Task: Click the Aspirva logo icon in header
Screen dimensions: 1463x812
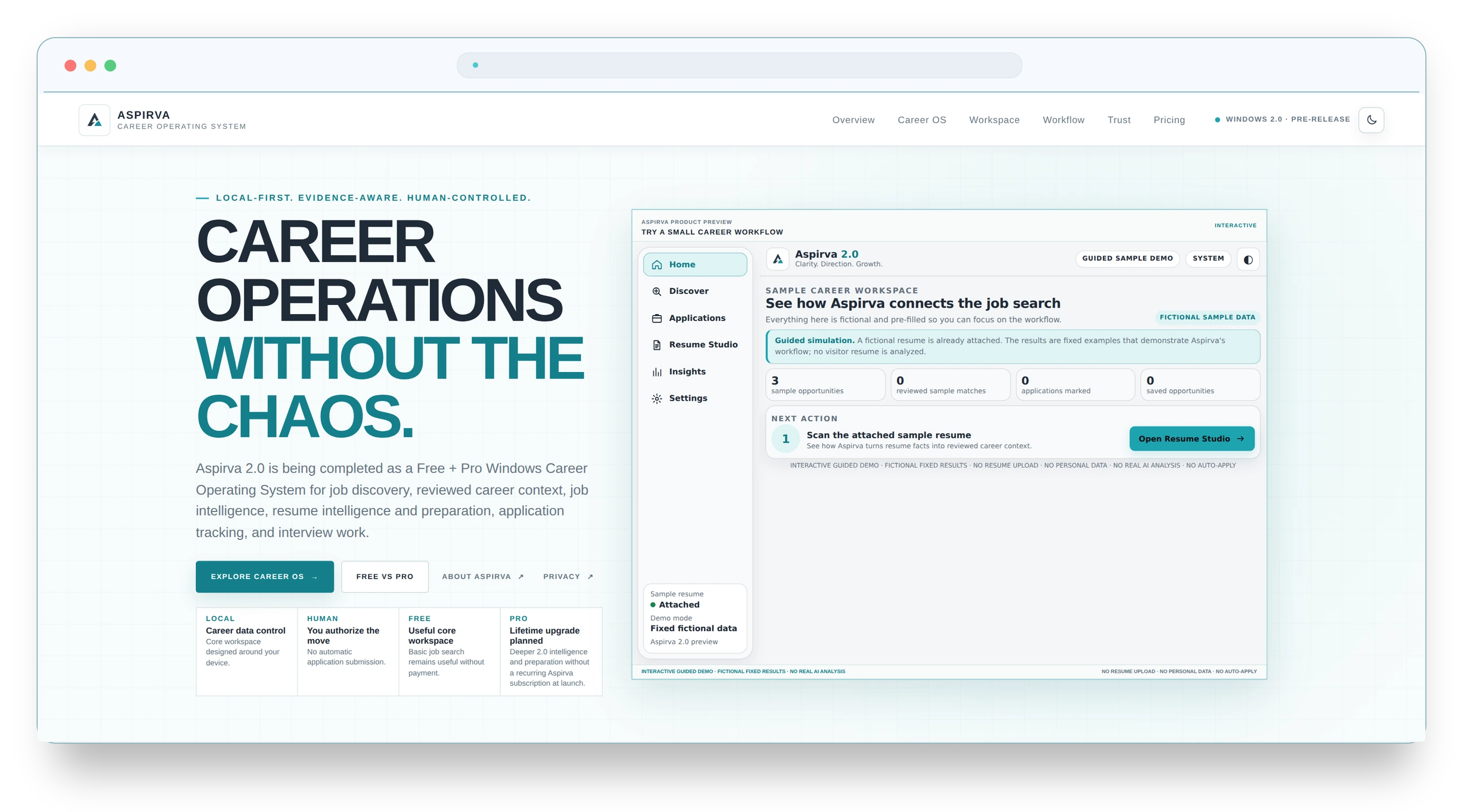Action: click(x=94, y=120)
